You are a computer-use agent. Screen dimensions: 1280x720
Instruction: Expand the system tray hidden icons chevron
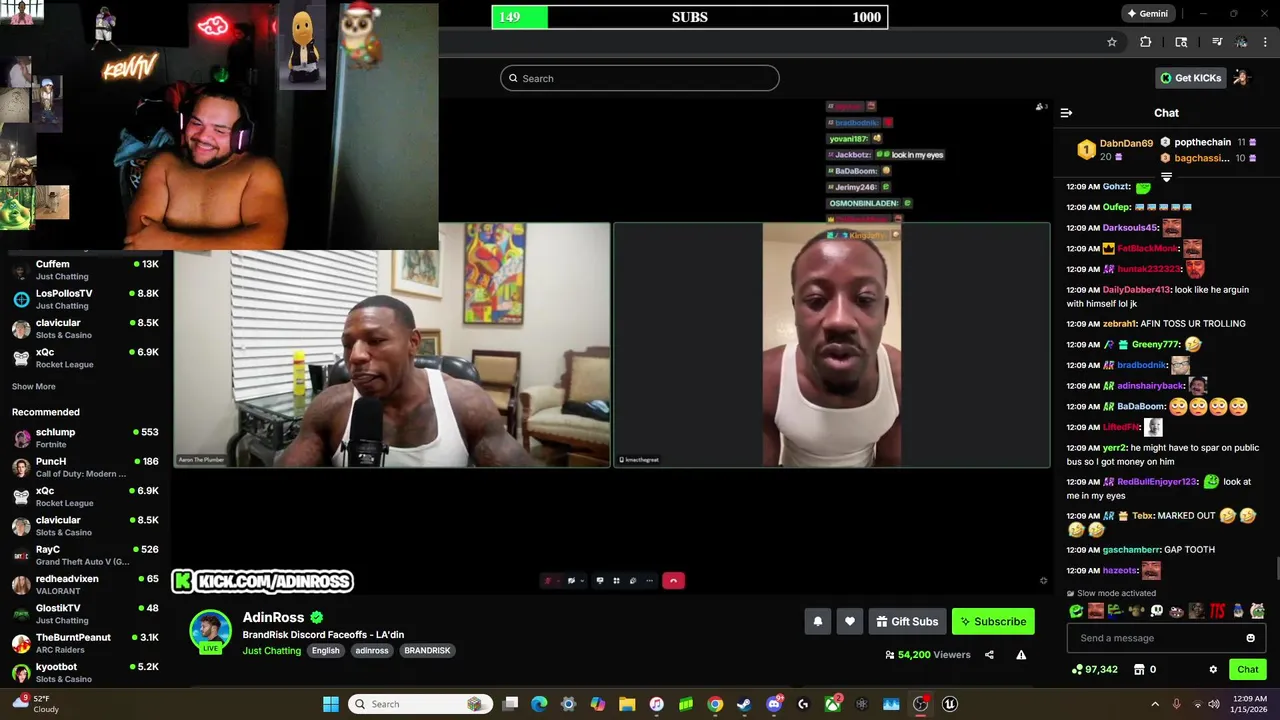tap(1155, 704)
